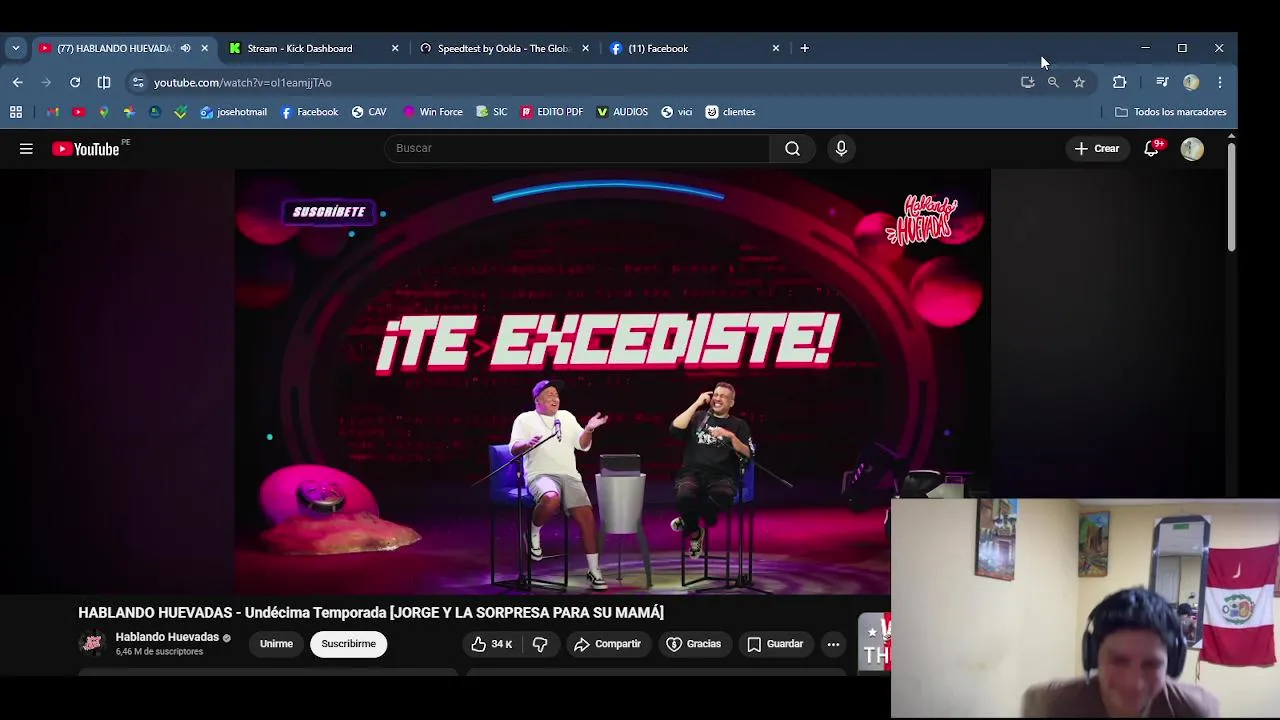Click the page vertical scrollbar
The width and height of the screenshot is (1280, 720).
click(1231, 198)
